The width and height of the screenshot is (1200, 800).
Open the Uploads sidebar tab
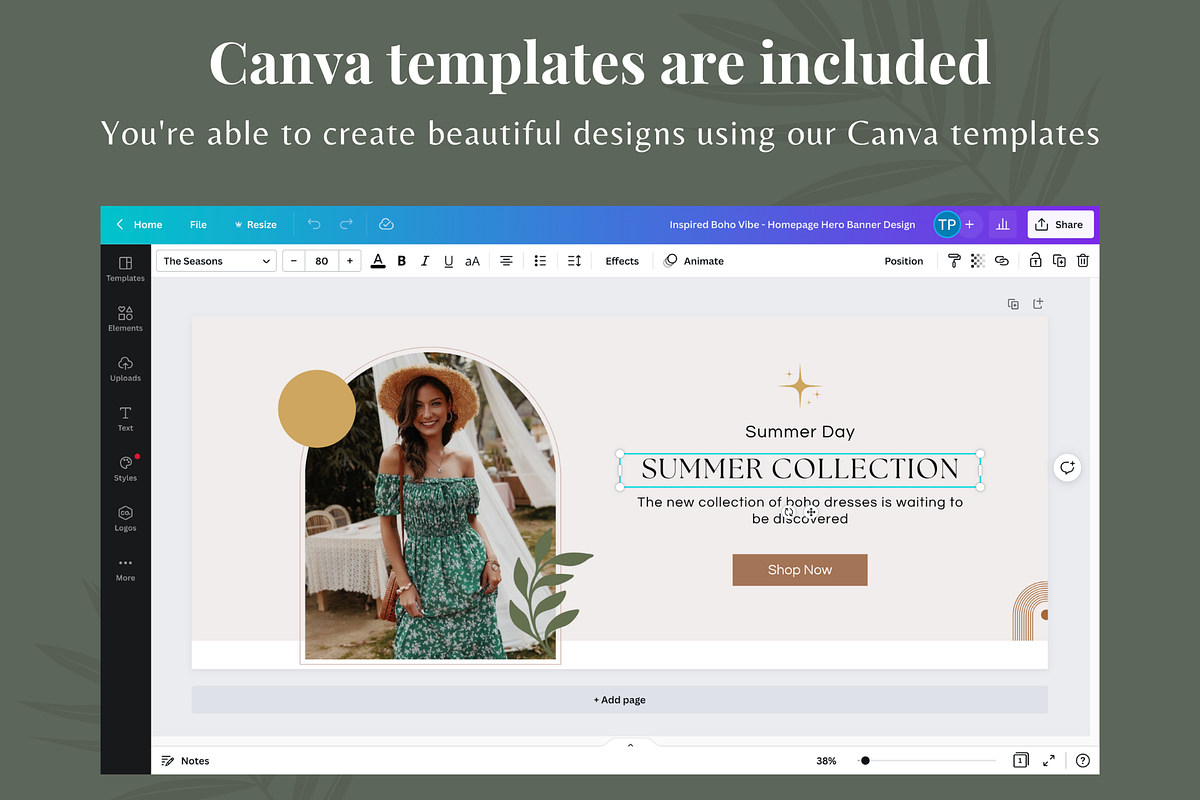[x=125, y=368]
